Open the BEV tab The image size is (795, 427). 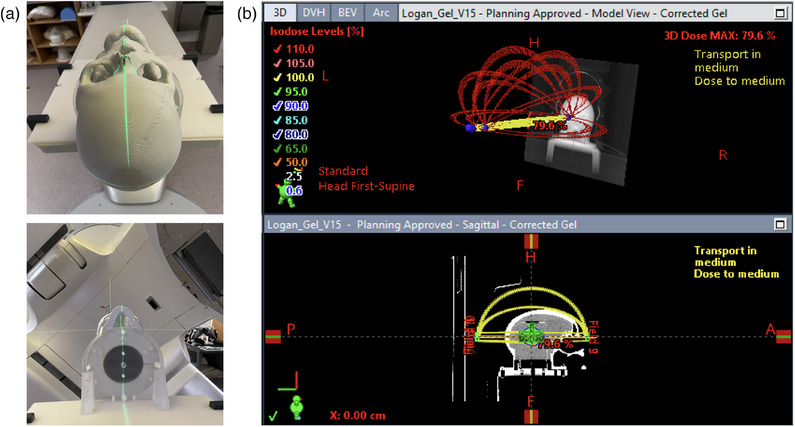point(348,13)
